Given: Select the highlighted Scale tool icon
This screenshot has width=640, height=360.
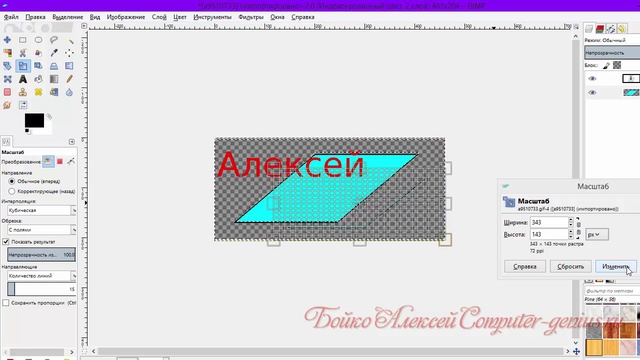Looking at the screenshot, I should [23, 66].
